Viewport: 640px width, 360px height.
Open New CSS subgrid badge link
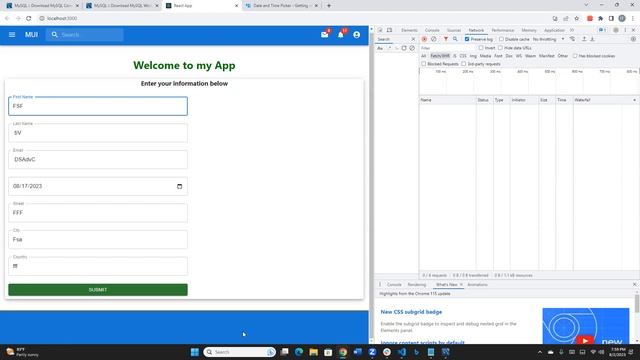coord(411,312)
